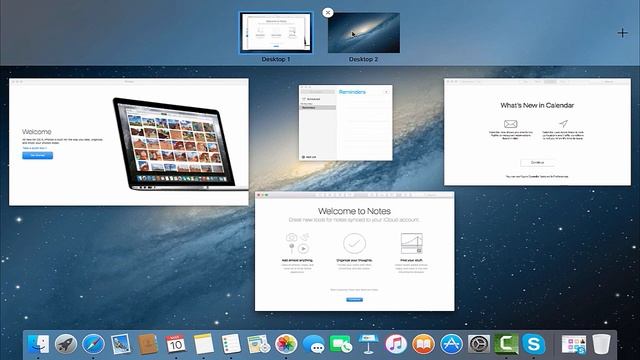640x360 pixels.
Task: Launch Safari from the Dock
Action: point(93,344)
